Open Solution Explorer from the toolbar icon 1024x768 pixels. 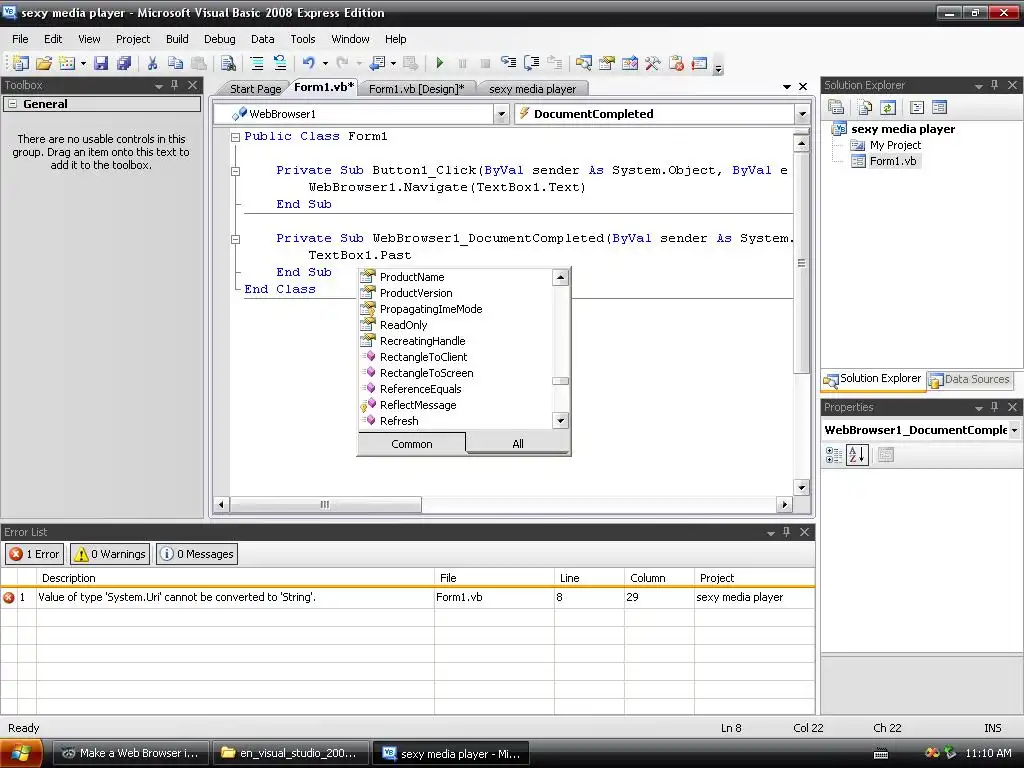(583, 63)
